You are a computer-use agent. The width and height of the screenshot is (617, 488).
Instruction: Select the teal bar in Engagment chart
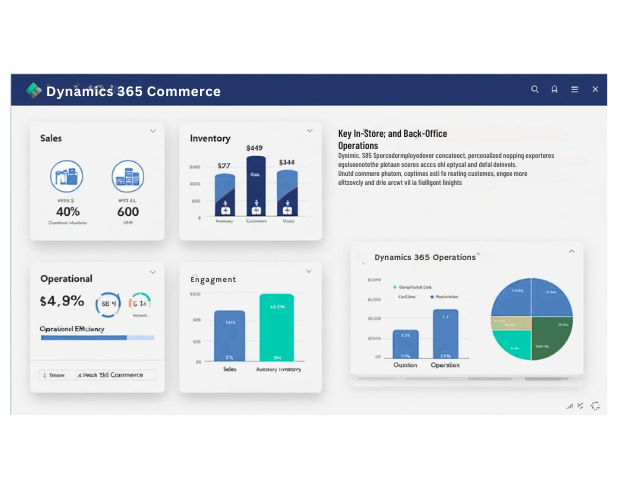[277, 327]
